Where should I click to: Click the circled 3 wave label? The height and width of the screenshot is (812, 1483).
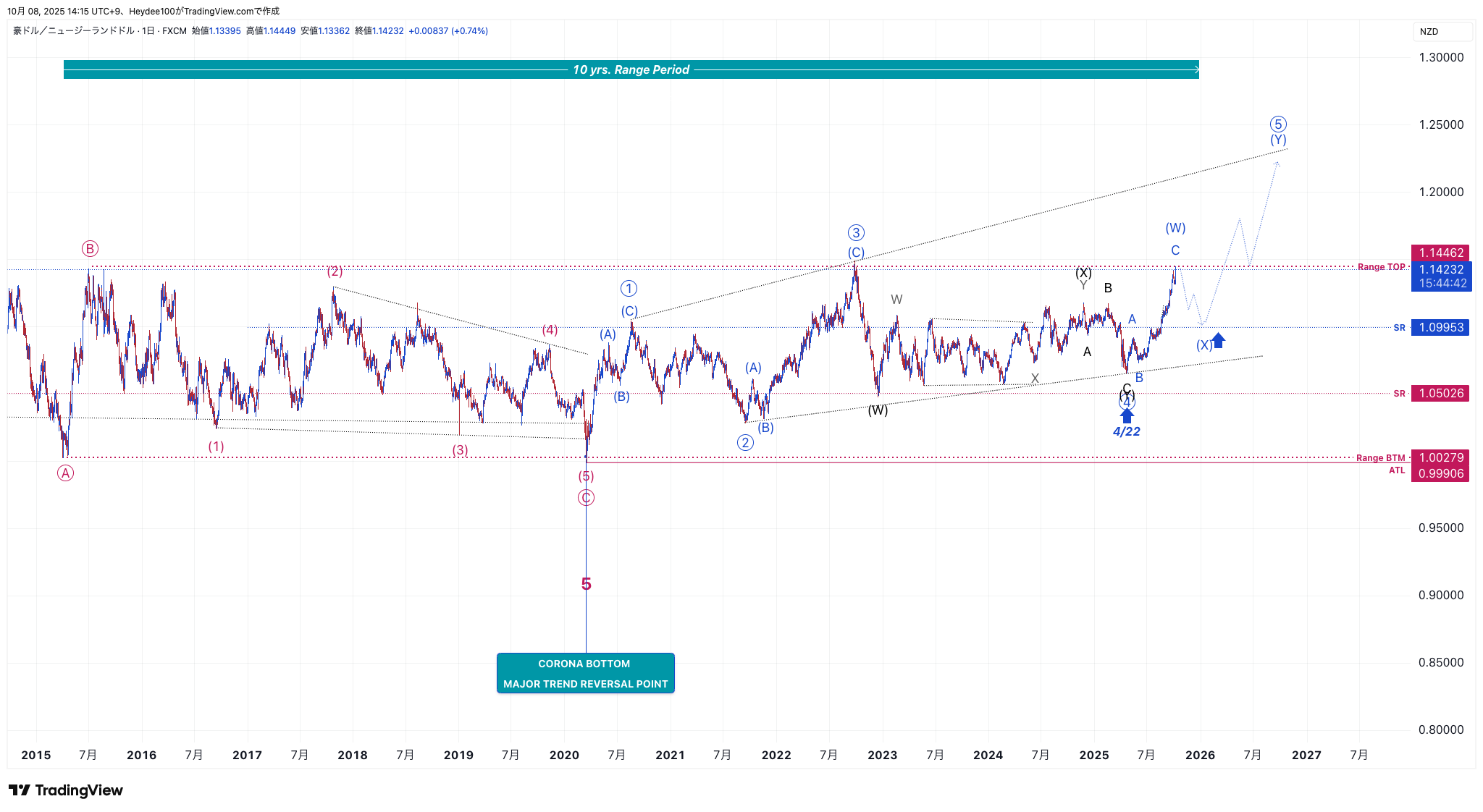point(856,232)
